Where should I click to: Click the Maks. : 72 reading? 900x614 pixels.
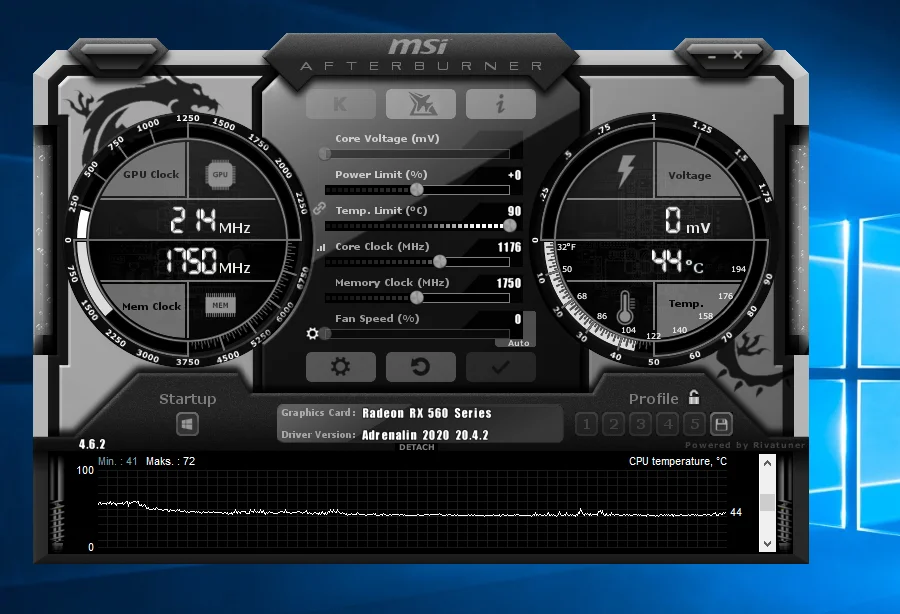pos(170,461)
